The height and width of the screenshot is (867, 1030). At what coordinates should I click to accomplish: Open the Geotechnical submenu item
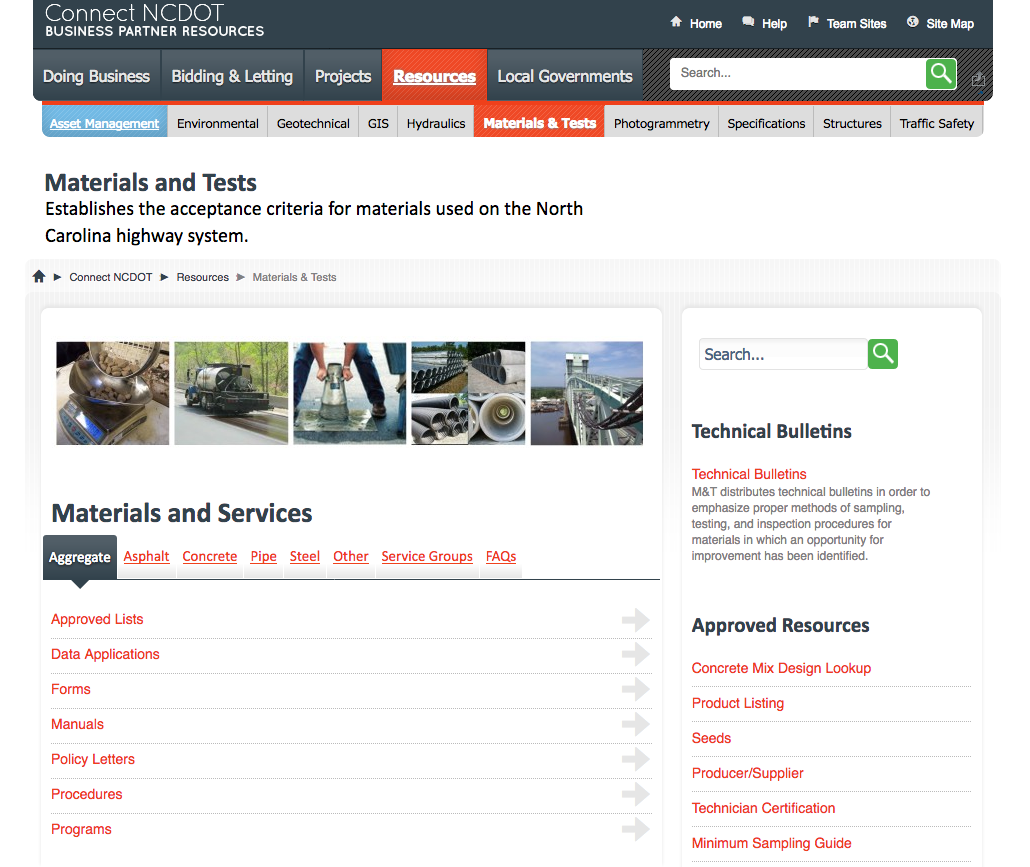(313, 124)
